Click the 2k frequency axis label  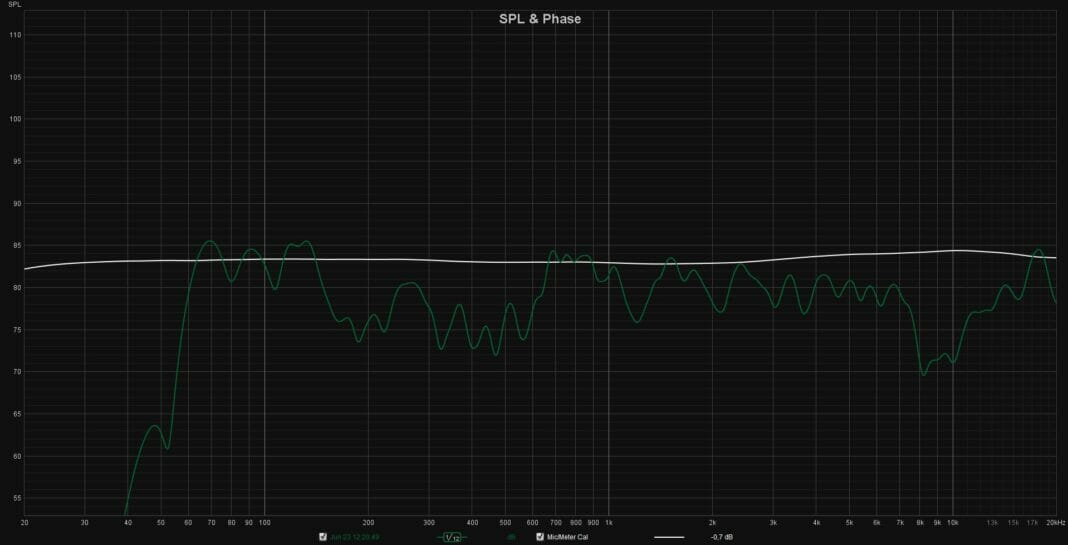tap(713, 523)
